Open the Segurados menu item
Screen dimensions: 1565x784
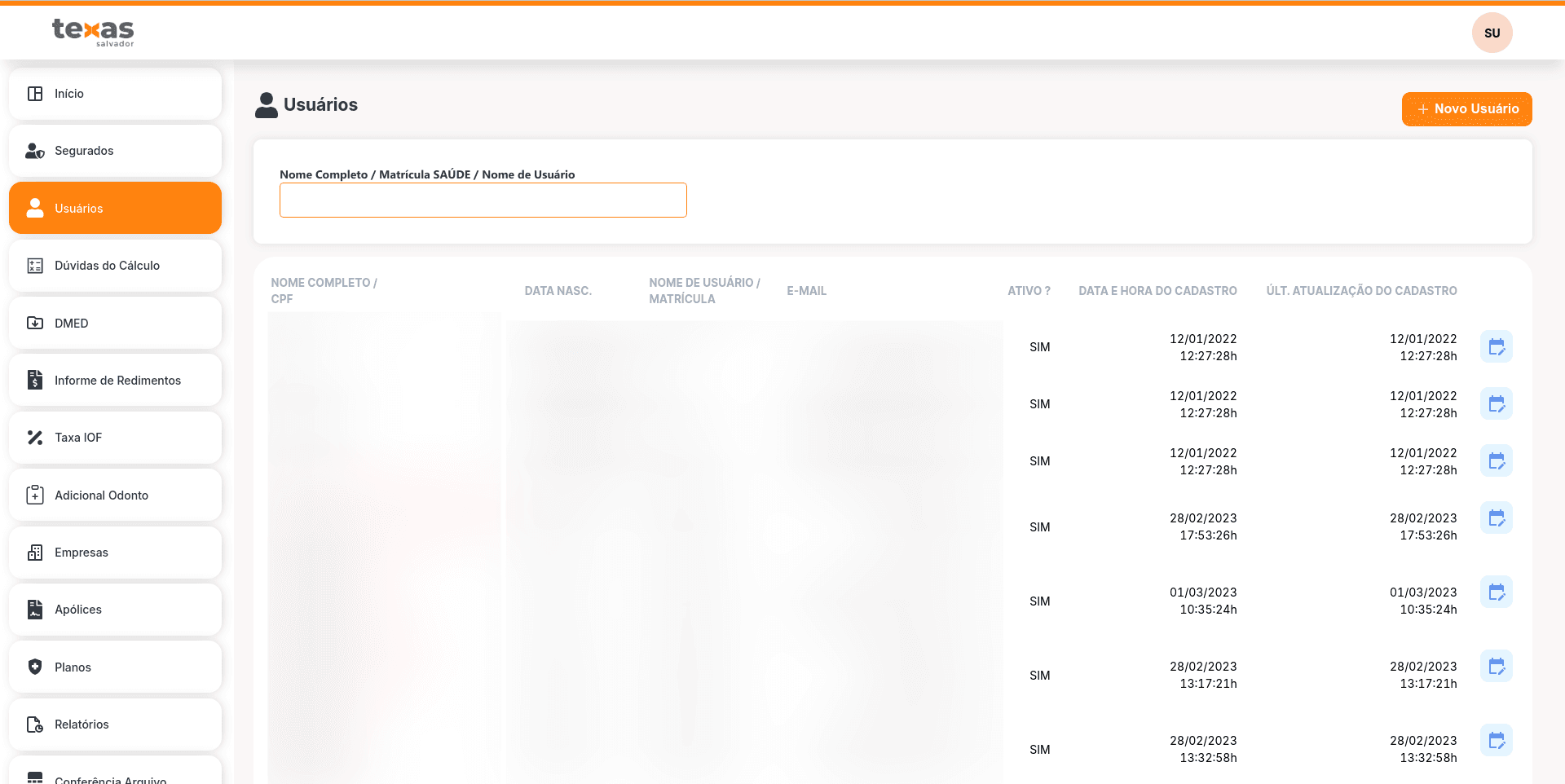[115, 151]
